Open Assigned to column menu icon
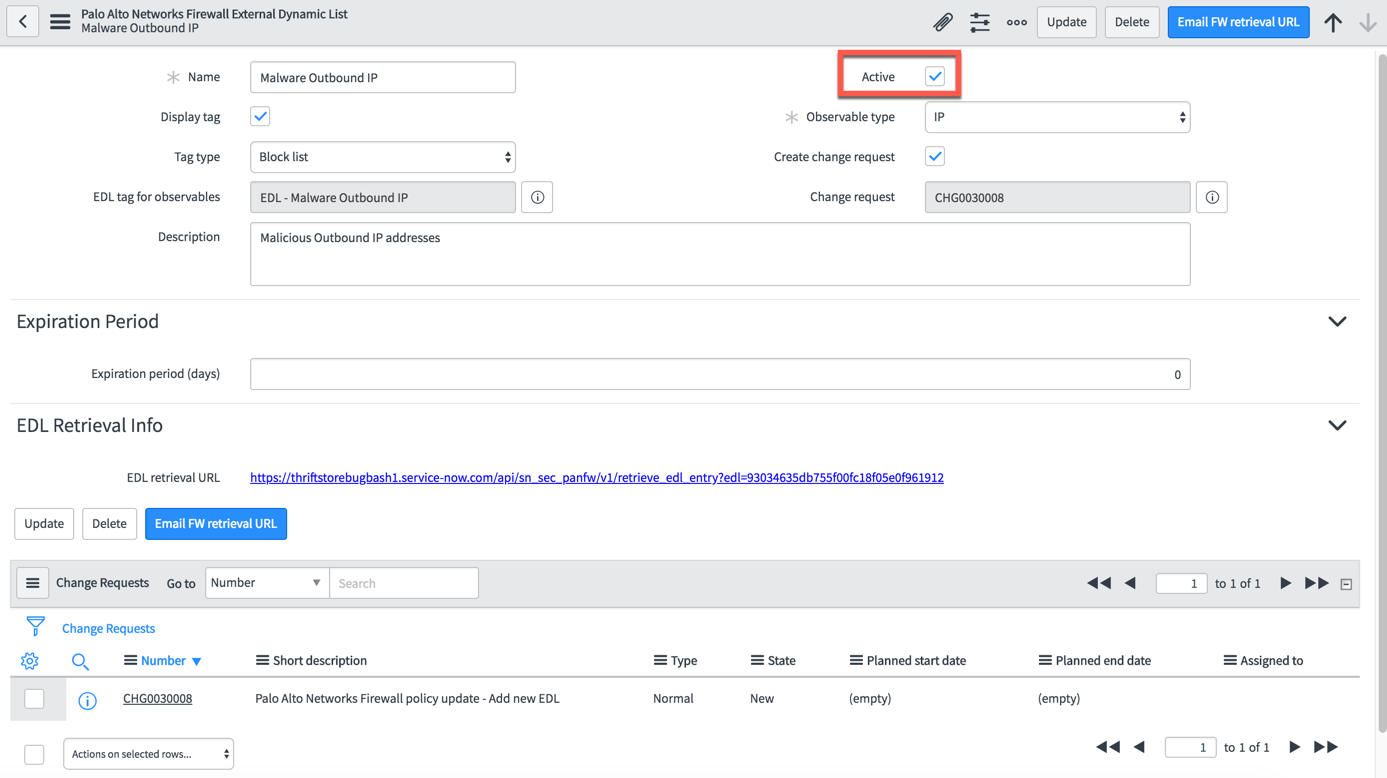Image resolution: width=1387 pixels, height=778 pixels. click(1230, 660)
